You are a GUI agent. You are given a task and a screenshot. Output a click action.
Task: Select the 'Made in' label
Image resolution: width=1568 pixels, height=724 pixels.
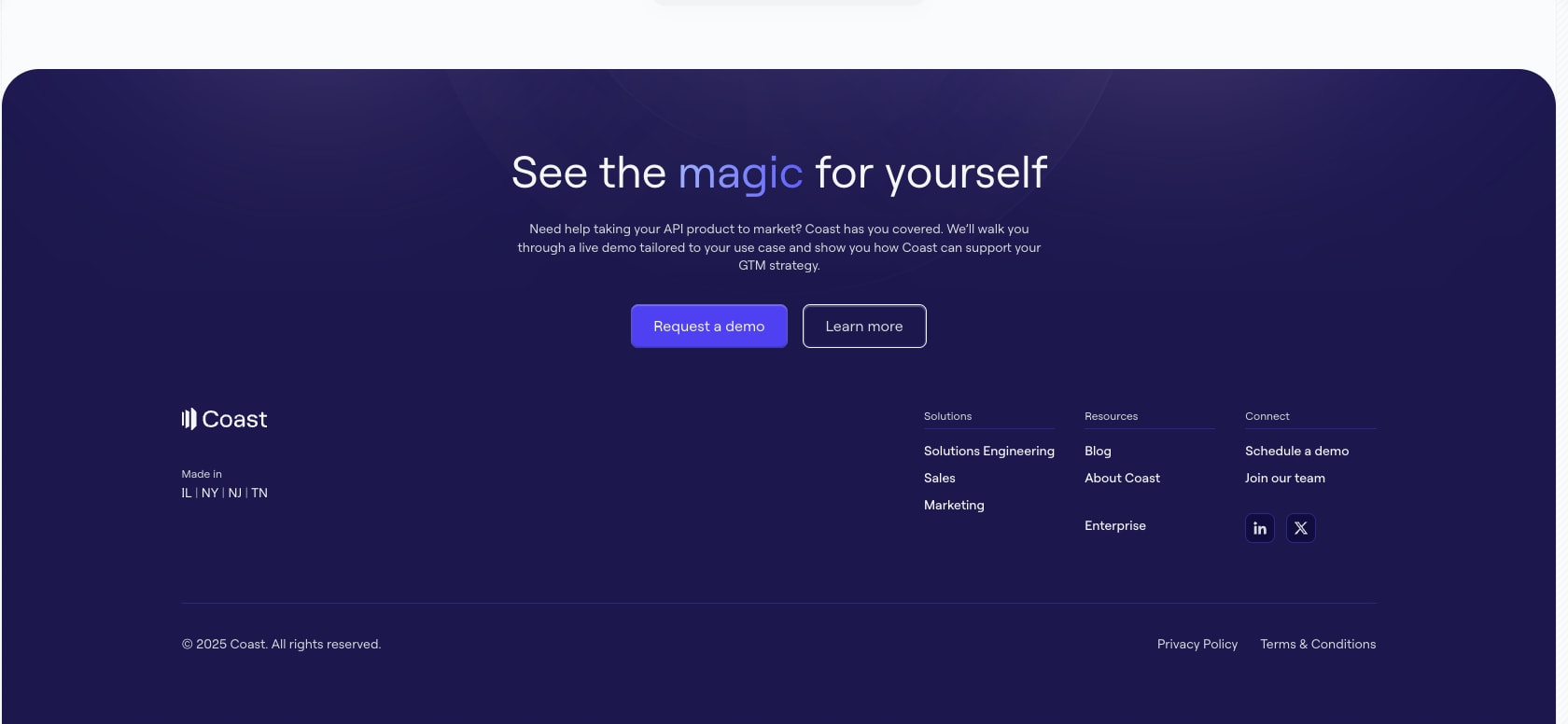pyautogui.click(x=202, y=474)
